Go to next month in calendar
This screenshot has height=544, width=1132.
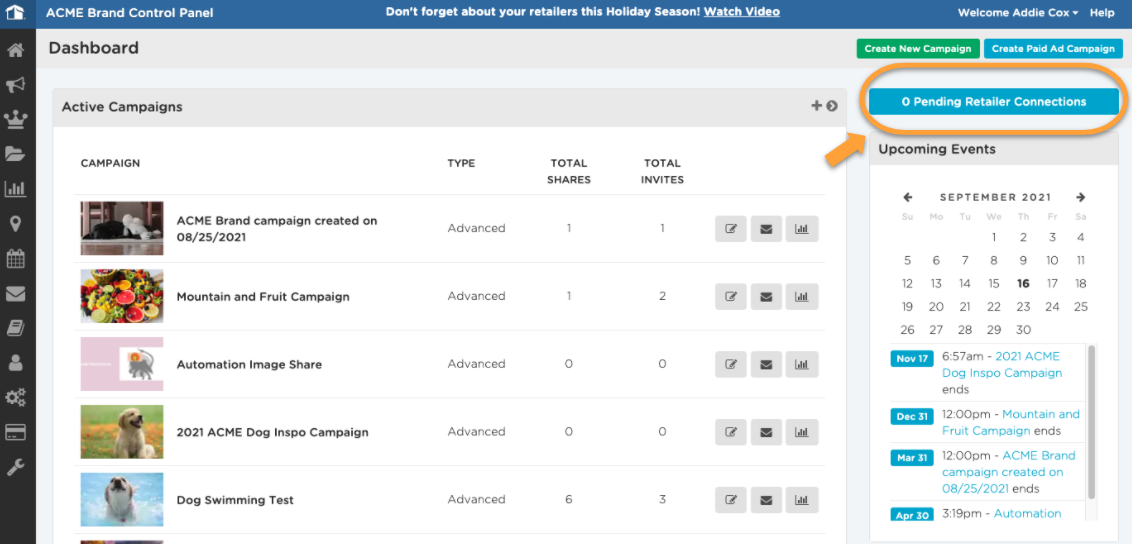(1080, 197)
